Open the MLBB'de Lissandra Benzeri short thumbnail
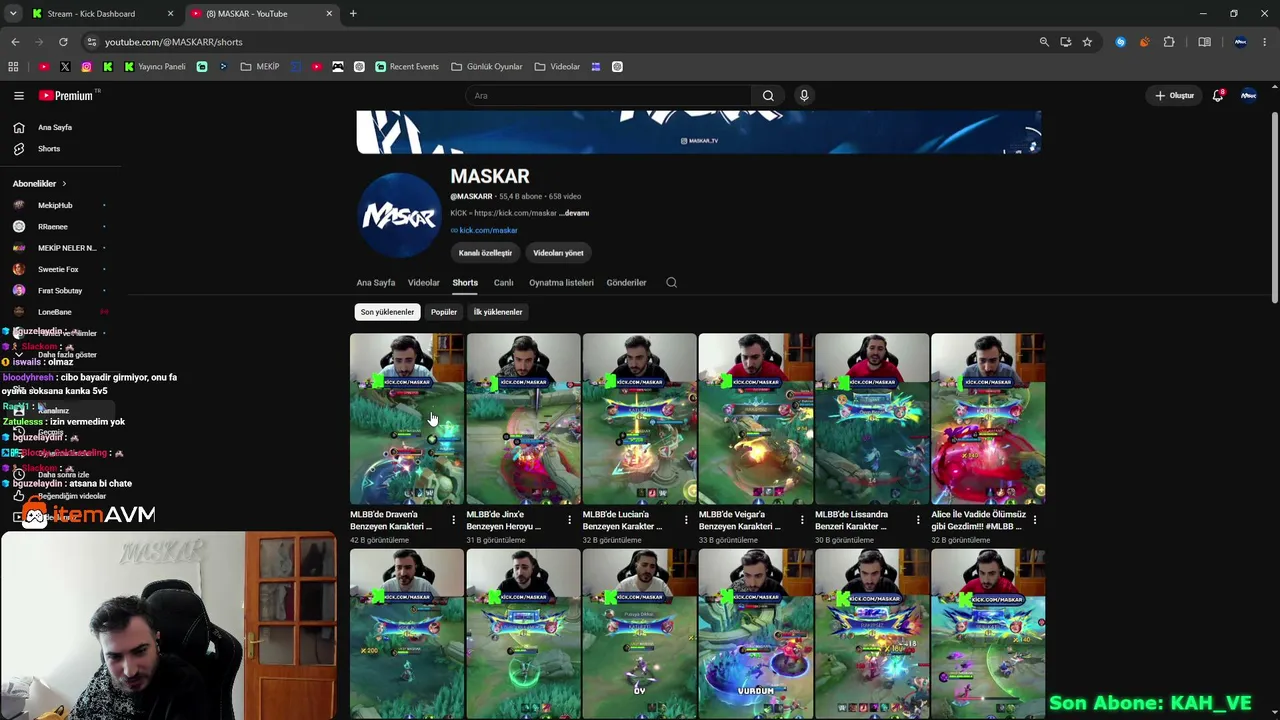 (872, 419)
